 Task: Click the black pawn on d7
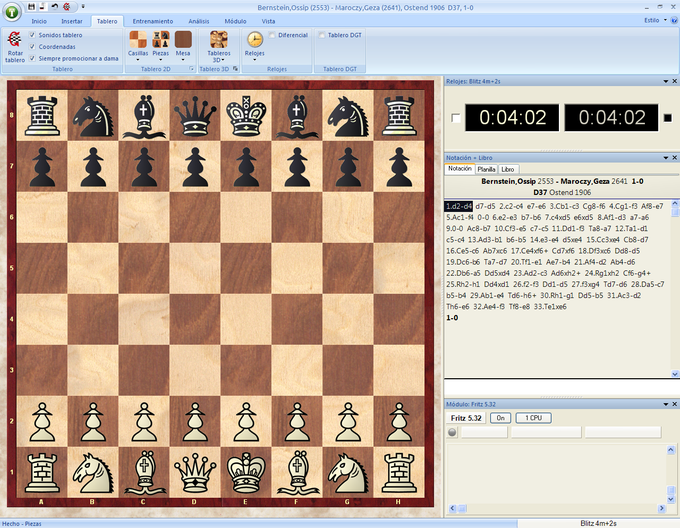(x=195, y=166)
